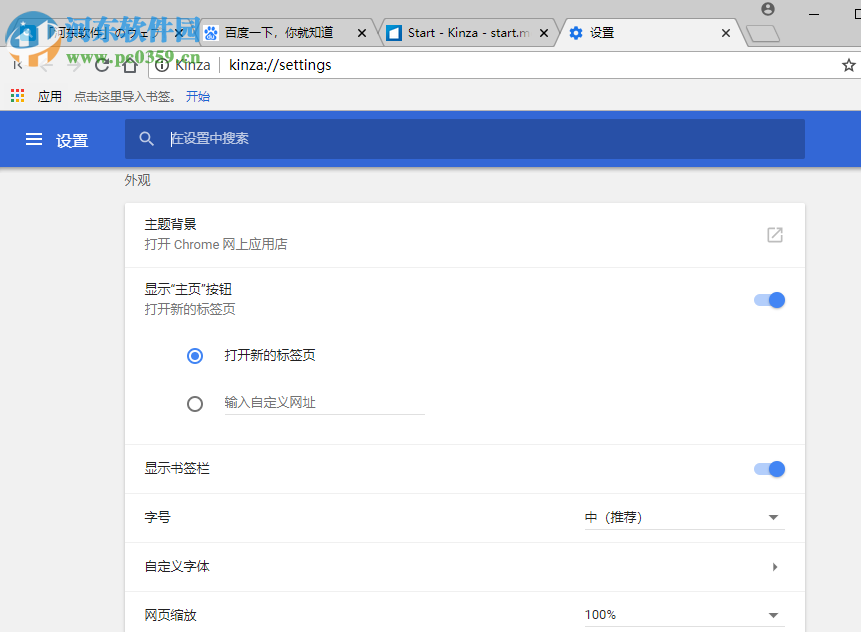
Task: Open the apps grid icon on bookmarks bar
Action: (x=16, y=95)
